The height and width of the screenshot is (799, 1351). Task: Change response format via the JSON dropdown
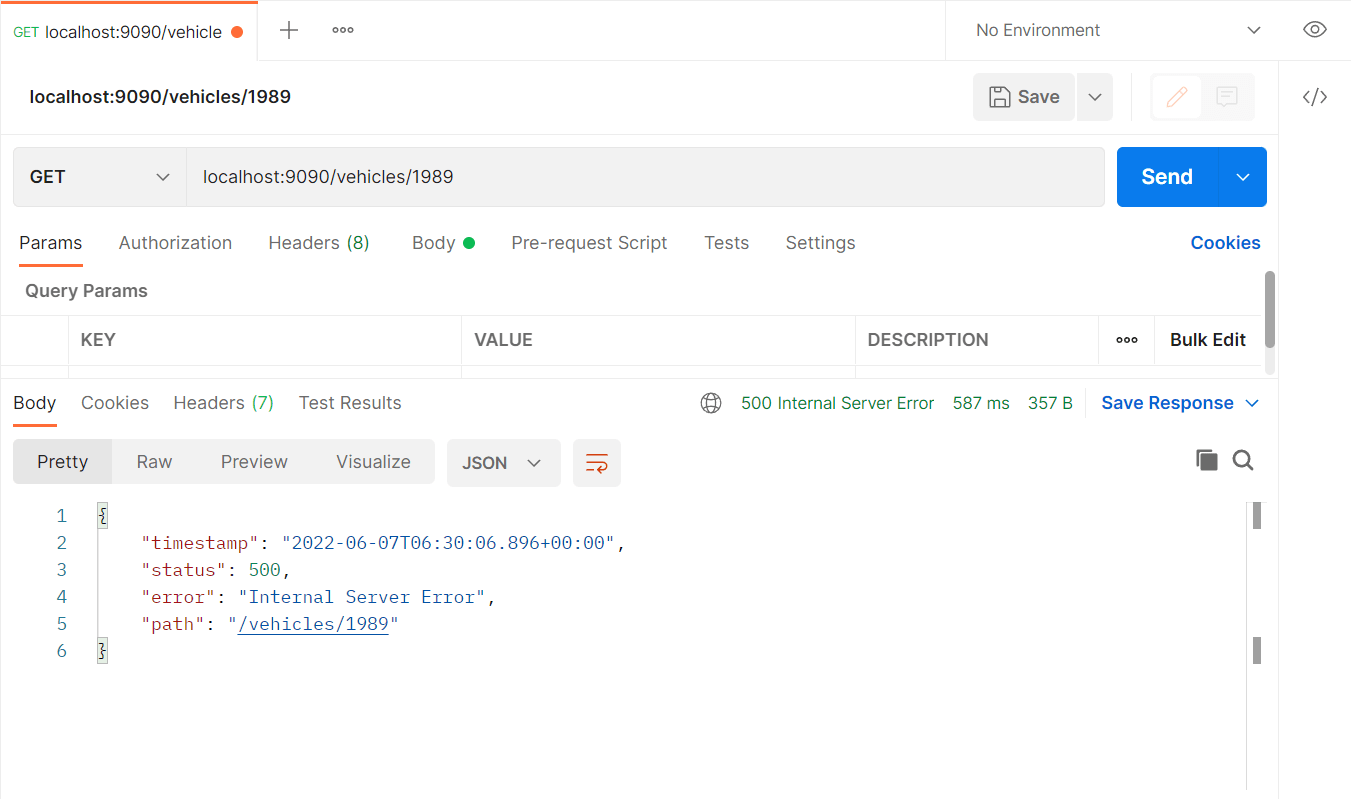(x=503, y=462)
